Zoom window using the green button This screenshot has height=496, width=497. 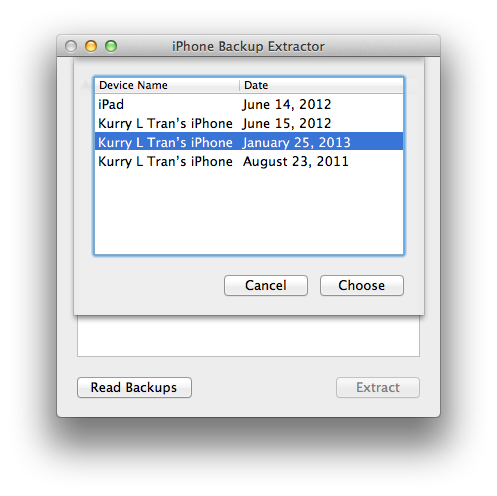click(111, 46)
